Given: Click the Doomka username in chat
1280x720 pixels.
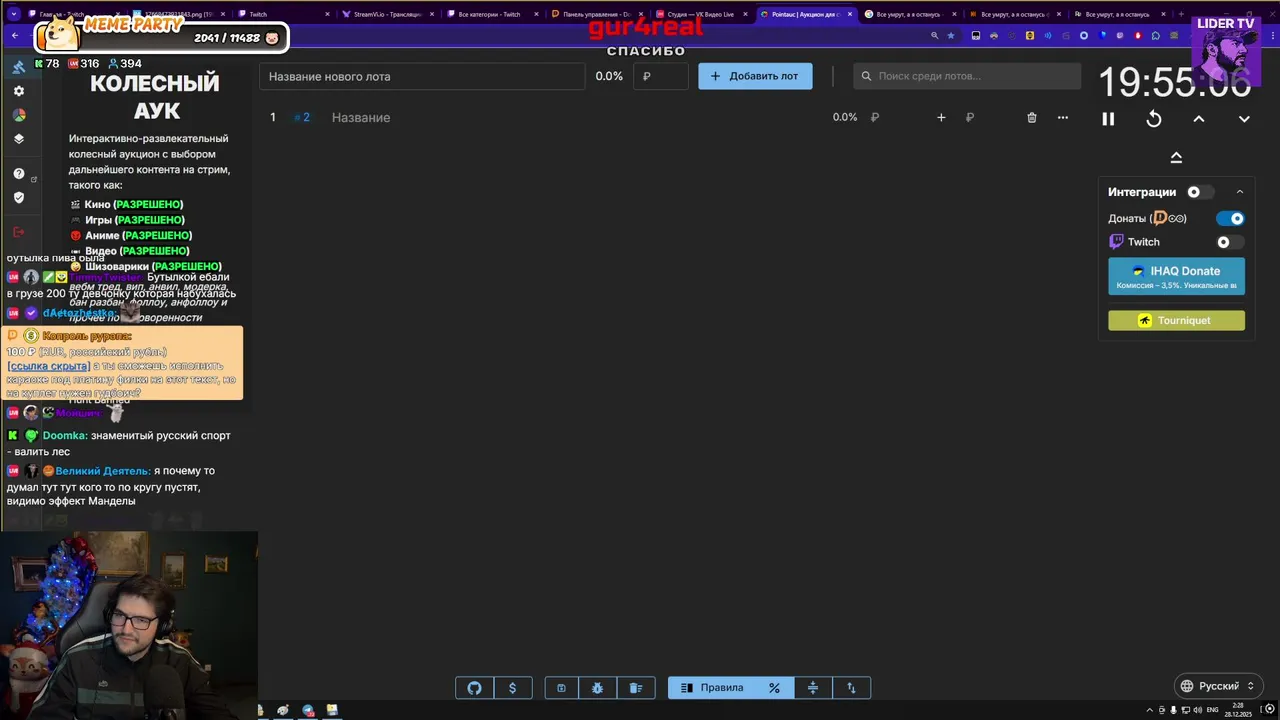Looking at the screenshot, I should [x=65, y=436].
